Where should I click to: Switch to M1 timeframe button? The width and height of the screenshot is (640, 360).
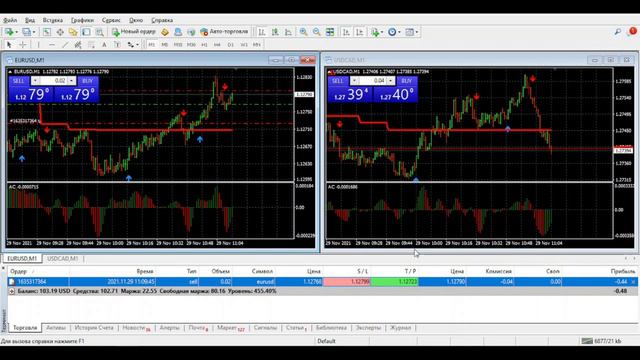tap(151, 44)
